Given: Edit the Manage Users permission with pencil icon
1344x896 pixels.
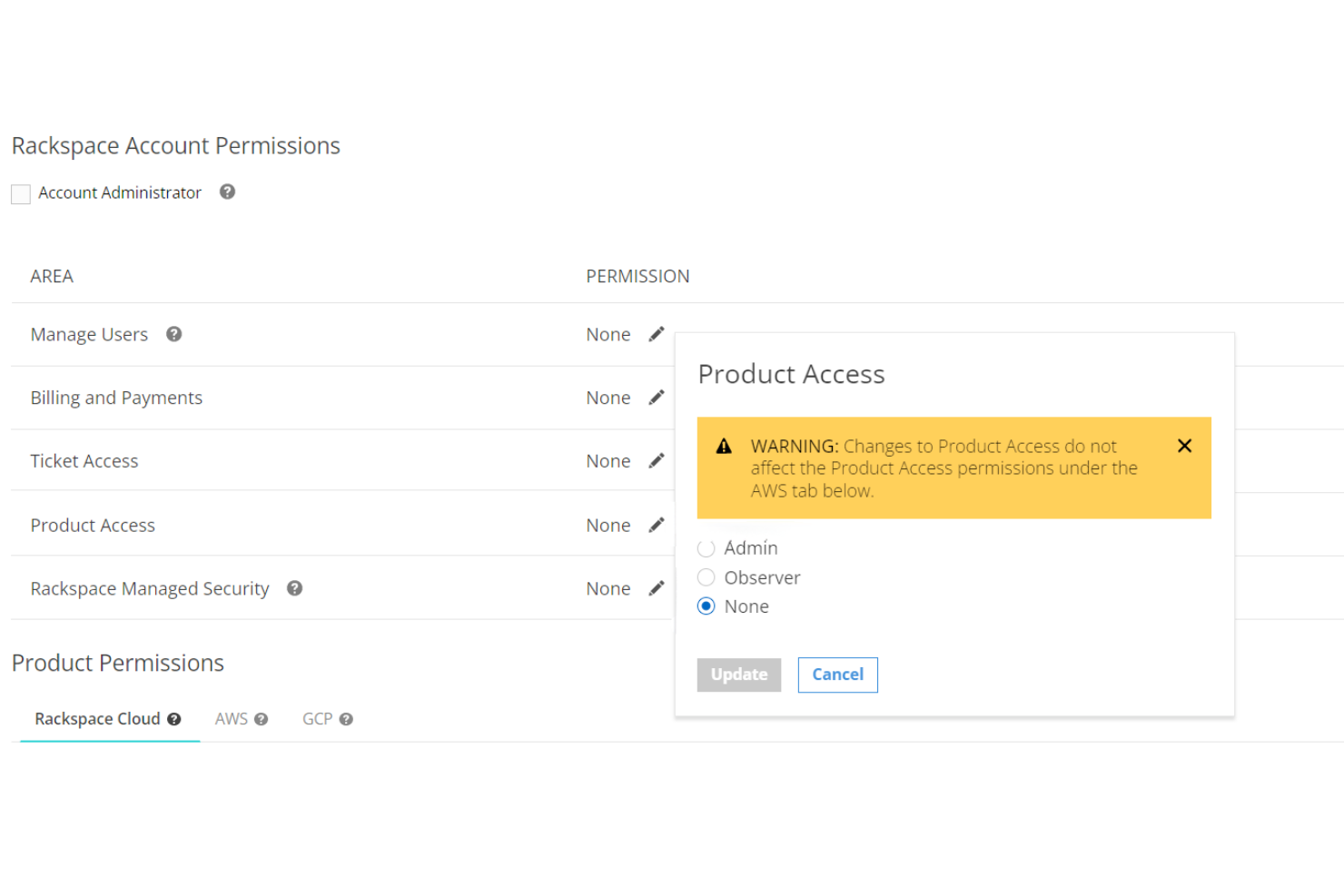Looking at the screenshot, I should click(x=656, y=334).
